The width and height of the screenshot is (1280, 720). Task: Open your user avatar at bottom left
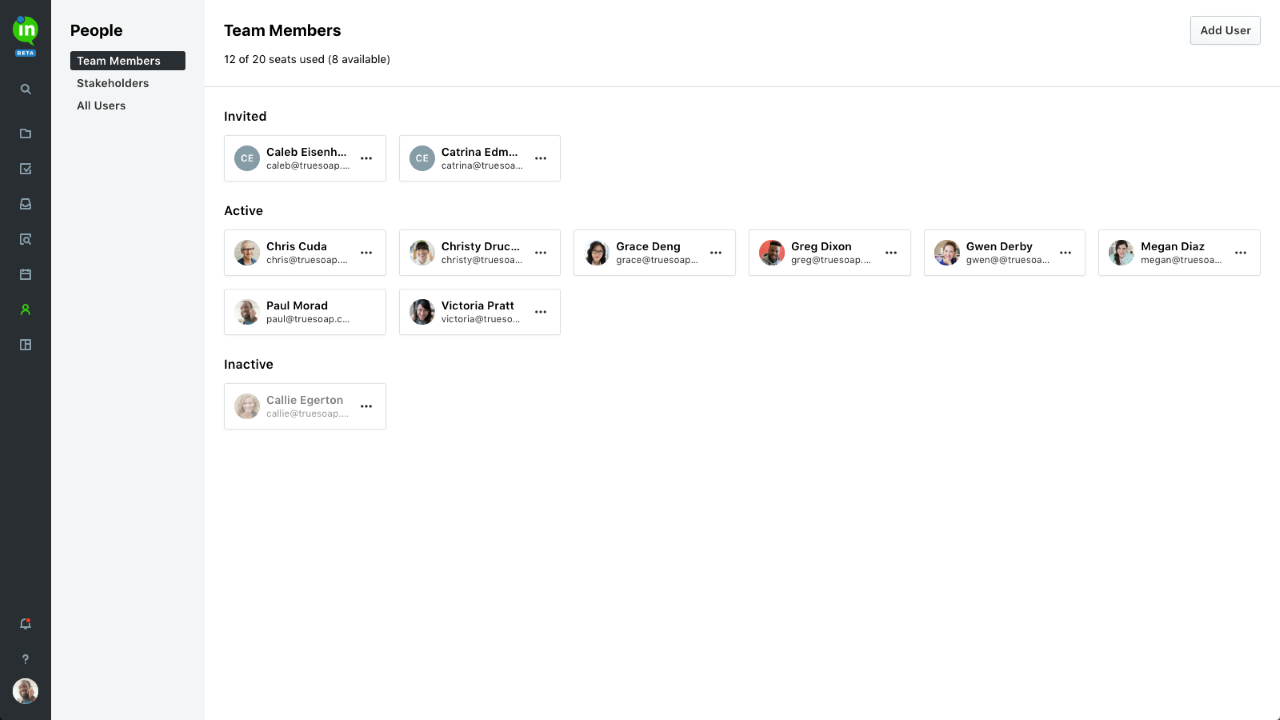(x=26, y=691)
